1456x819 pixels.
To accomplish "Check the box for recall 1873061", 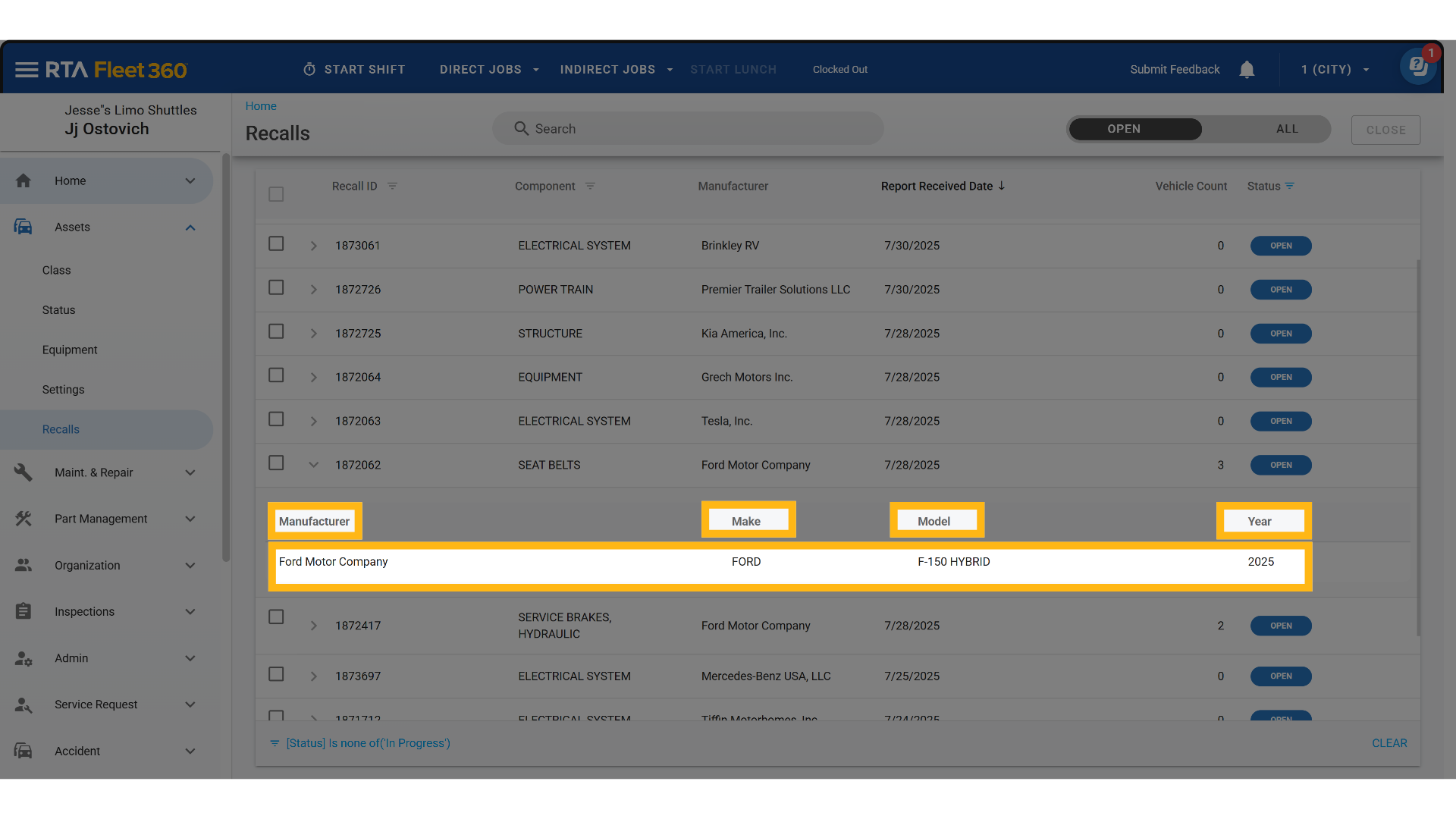I will pyautogui.click(x=276, y=244).
